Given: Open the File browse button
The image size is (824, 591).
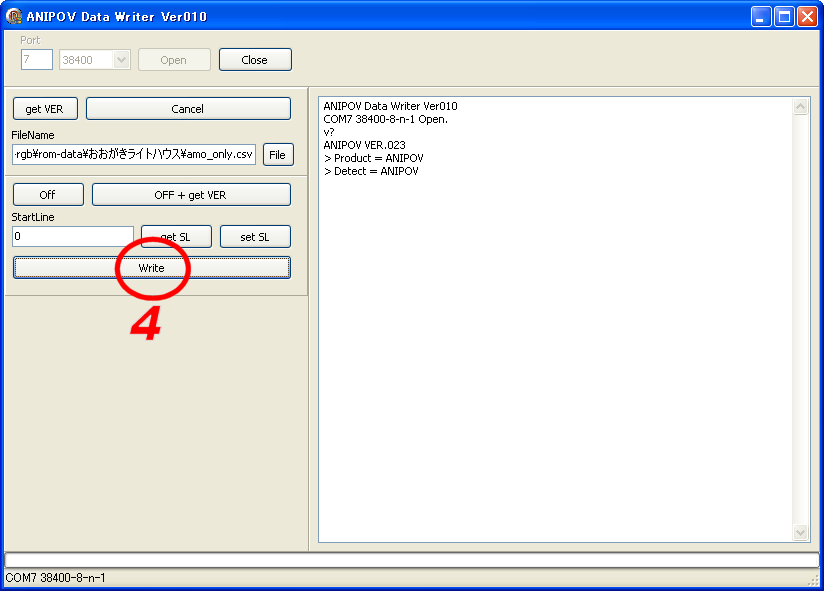Looking at the screenshot, I should (278, 154).
